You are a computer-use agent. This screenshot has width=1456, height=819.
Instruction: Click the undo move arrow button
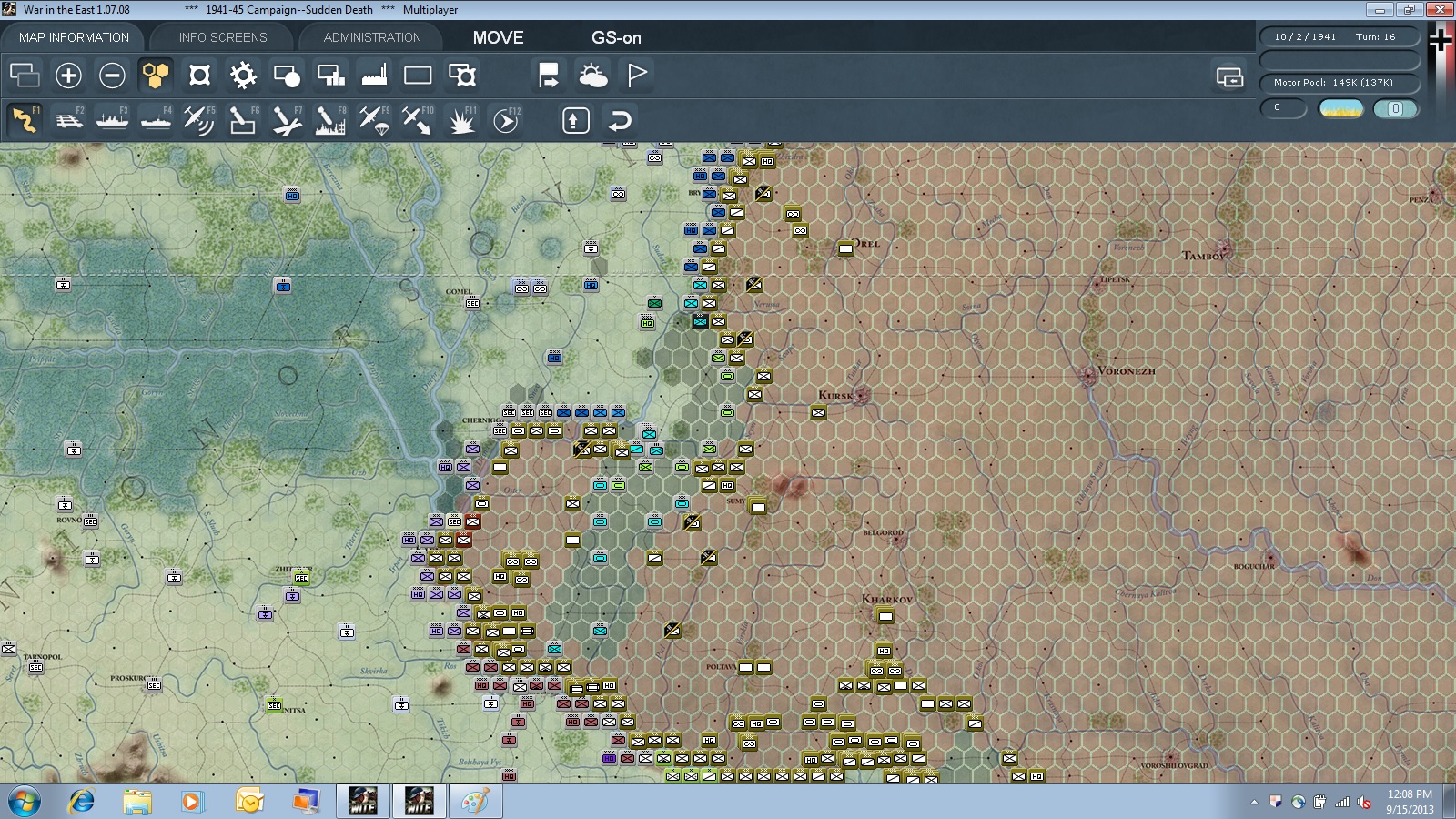(x=620, y=120)
